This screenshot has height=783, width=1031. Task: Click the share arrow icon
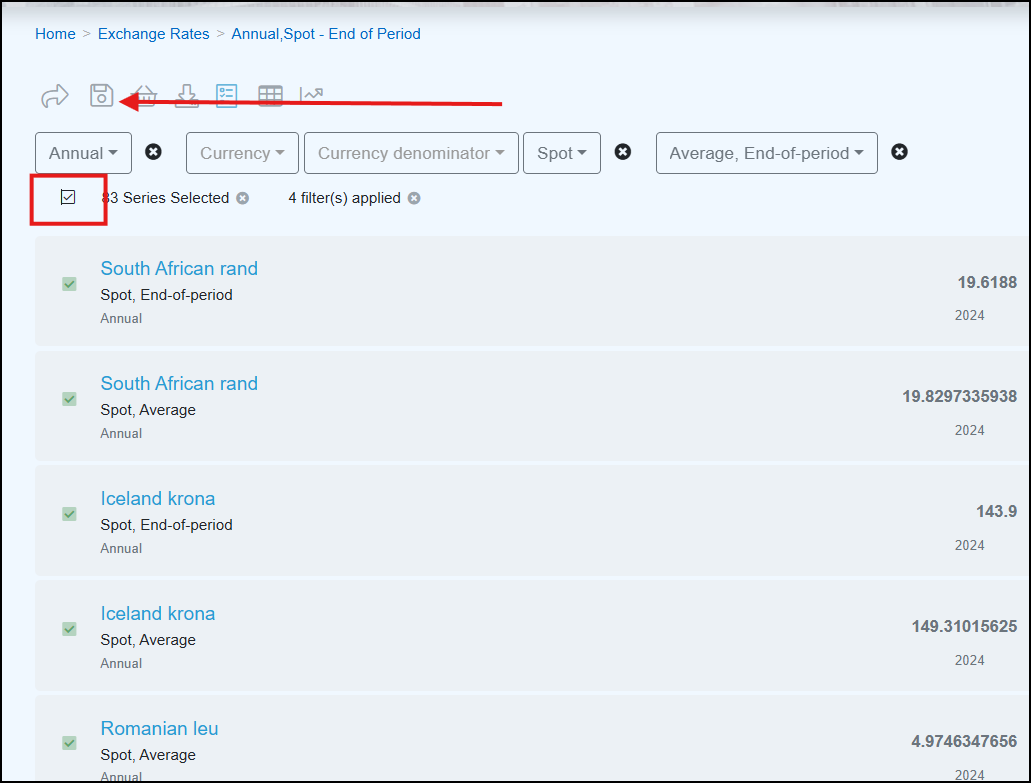click(x=54, y=96)
